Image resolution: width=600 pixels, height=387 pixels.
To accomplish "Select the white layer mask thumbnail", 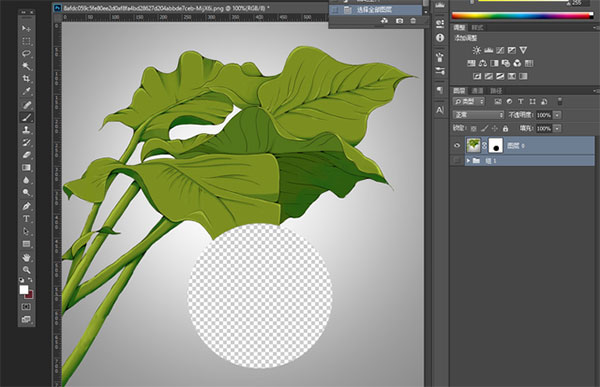I will (496, 145).
